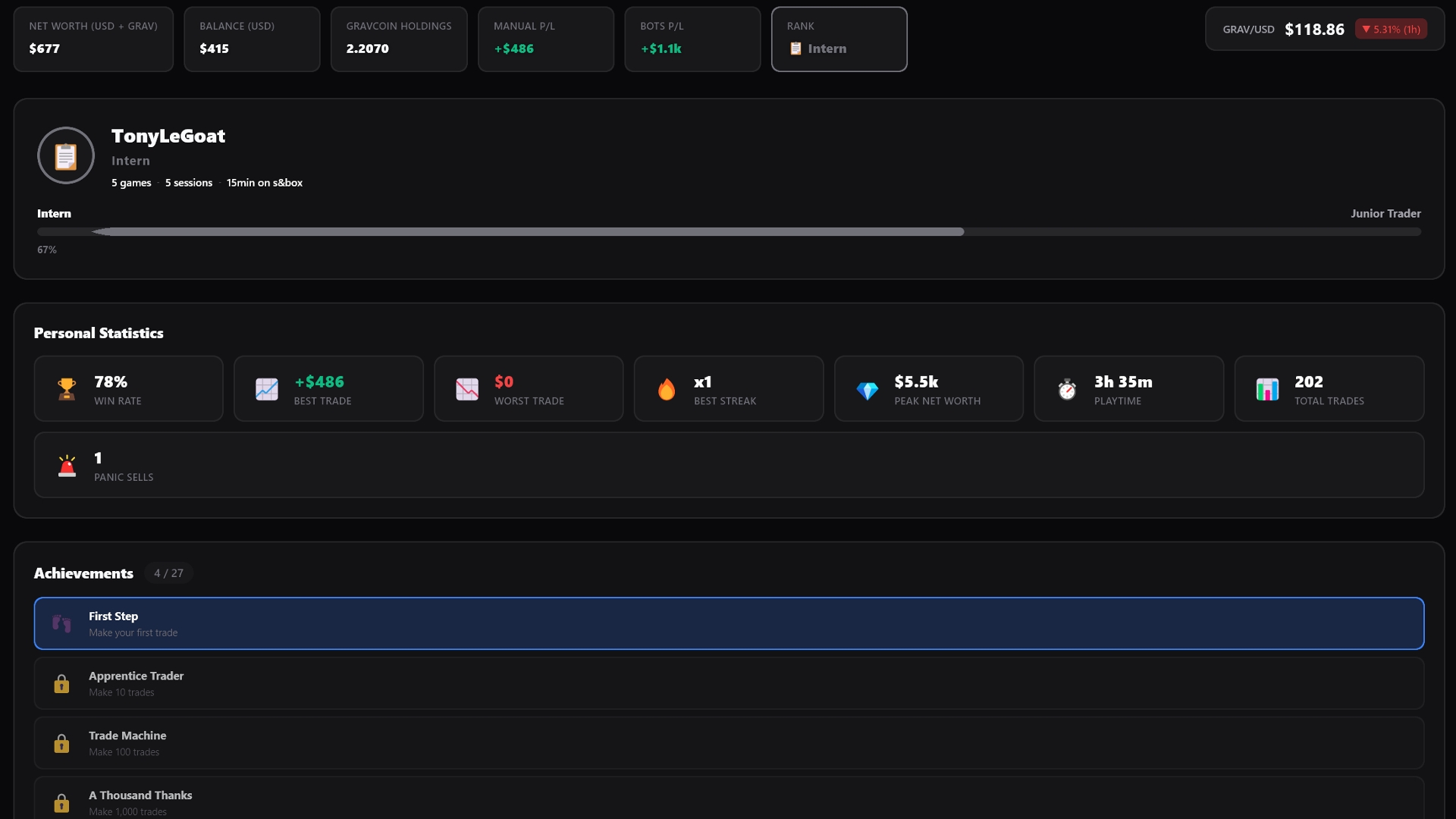Click the flame Best Streak icon
Screen dimensions: 1456x819
667,389
